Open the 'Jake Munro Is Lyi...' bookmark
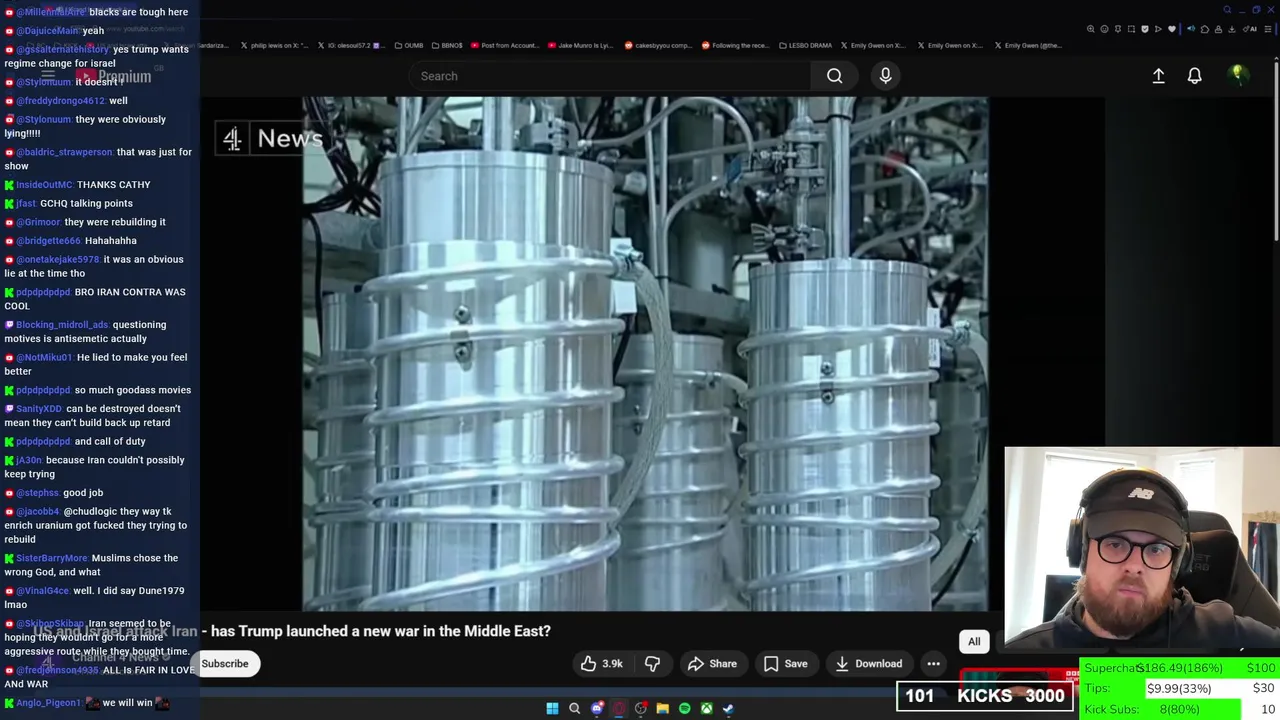 581,45
